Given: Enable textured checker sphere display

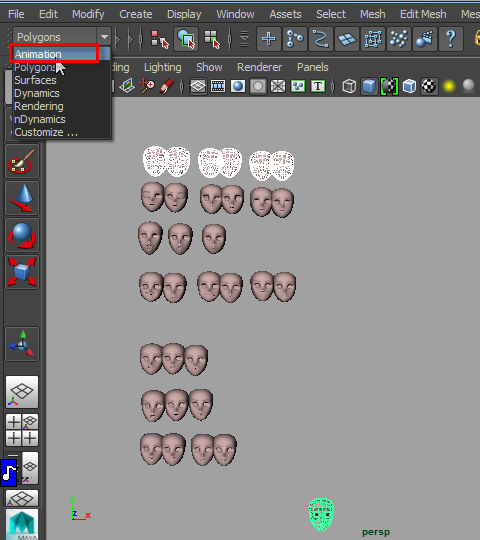Looking at the screenshot, I should [429, 86].
